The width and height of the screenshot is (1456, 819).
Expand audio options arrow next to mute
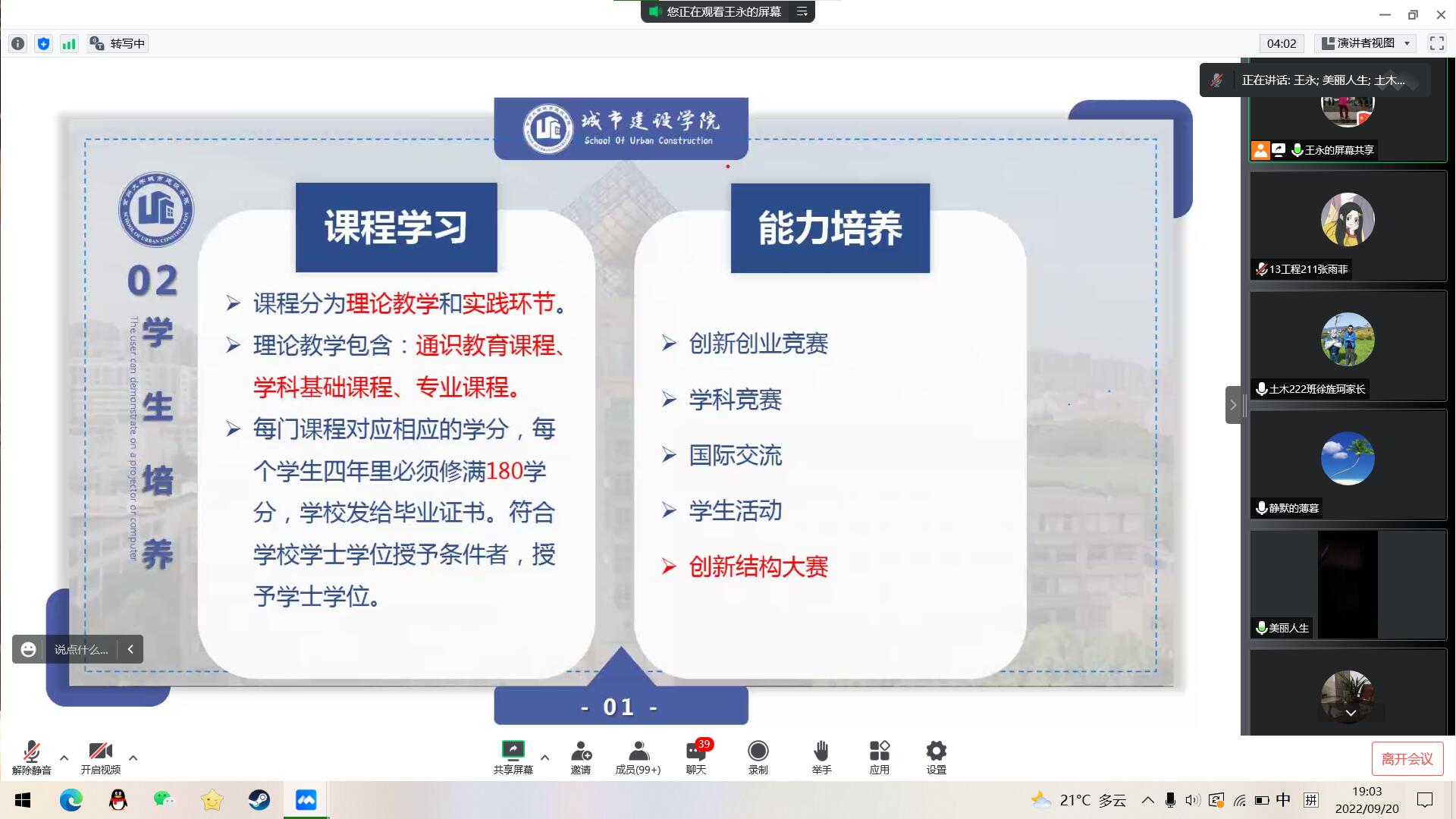[64, 758]
